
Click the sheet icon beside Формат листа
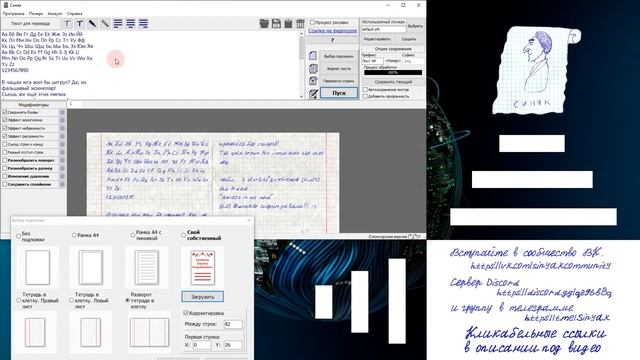pos(313,69)
